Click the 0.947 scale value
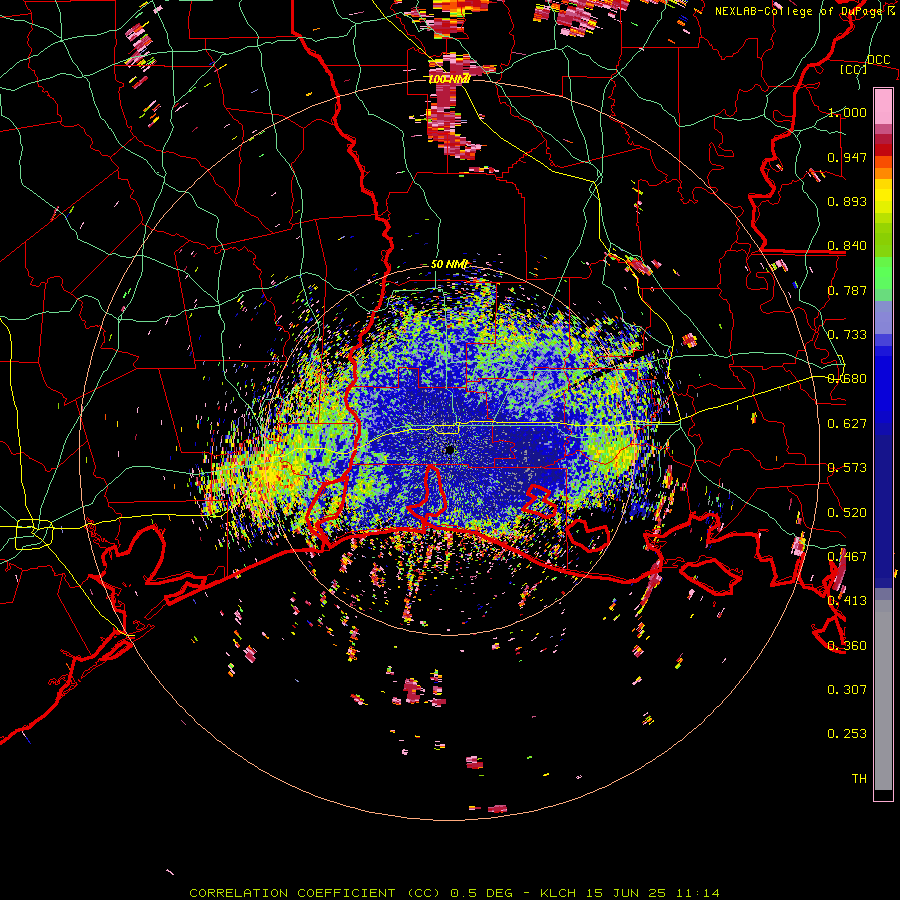The width and height of the screenshot is (900, 900). coord(847,157)
